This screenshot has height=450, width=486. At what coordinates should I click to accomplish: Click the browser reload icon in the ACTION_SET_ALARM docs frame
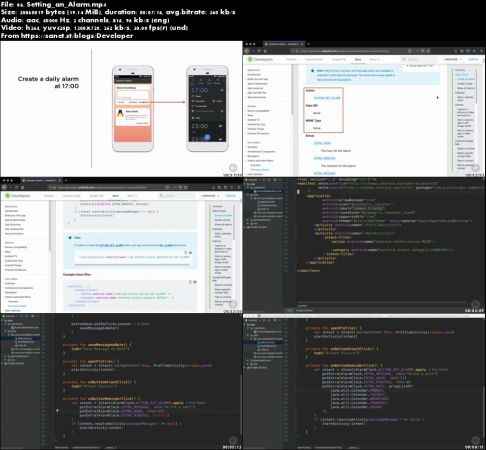click(259, 51)
